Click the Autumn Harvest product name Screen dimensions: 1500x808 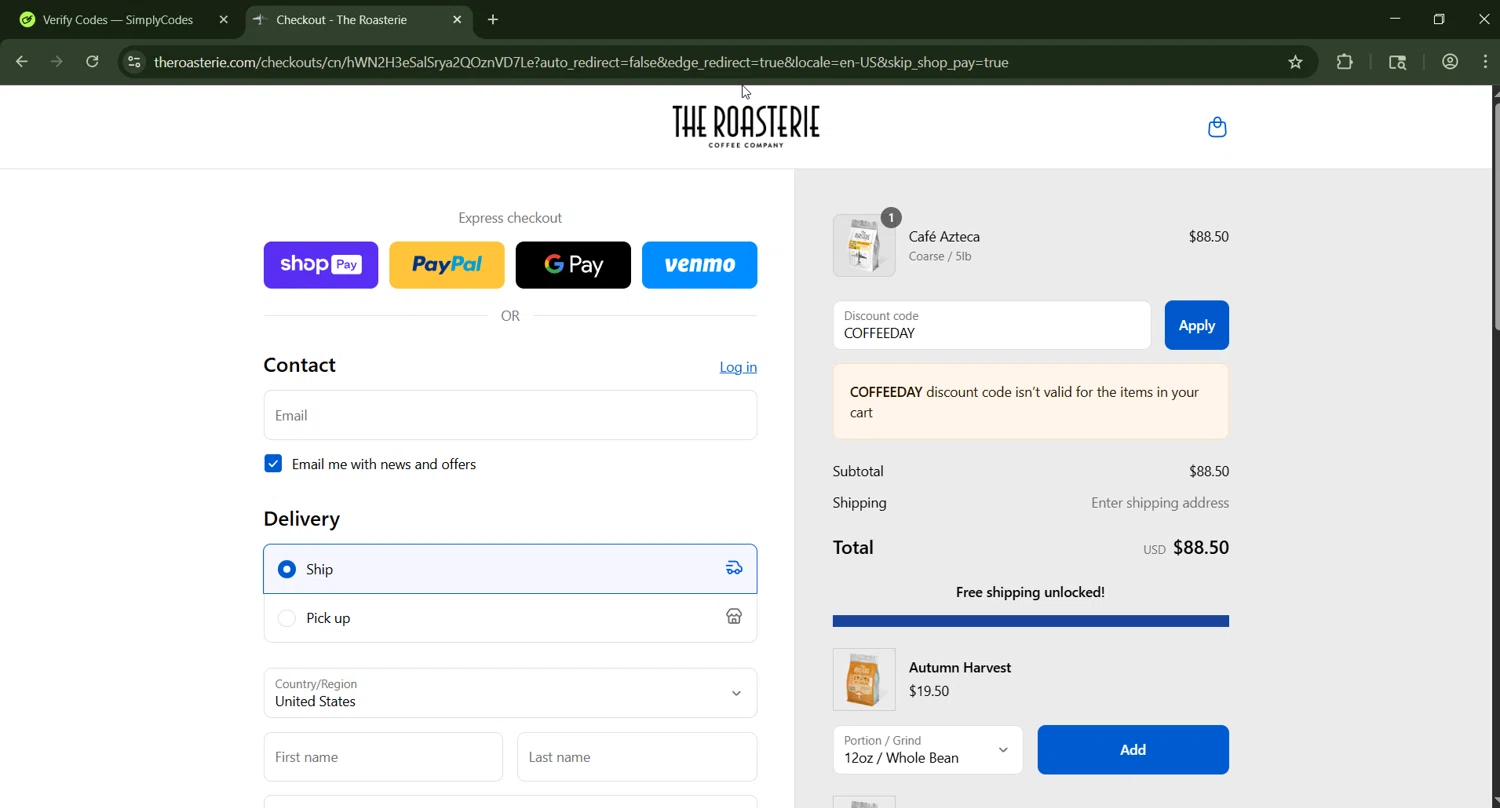pos(960,667)
